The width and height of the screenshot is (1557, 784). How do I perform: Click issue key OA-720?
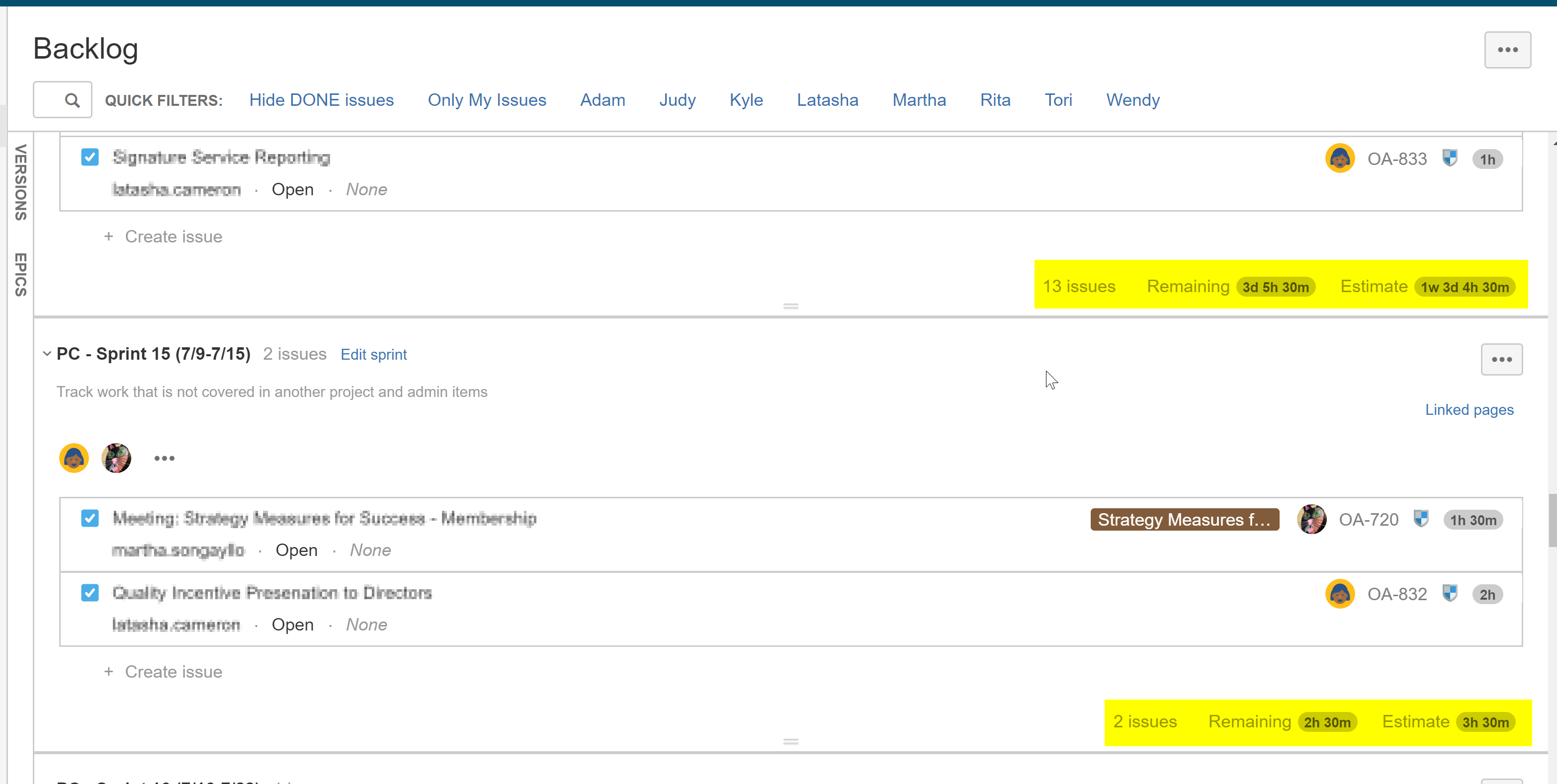(1369, 520)
